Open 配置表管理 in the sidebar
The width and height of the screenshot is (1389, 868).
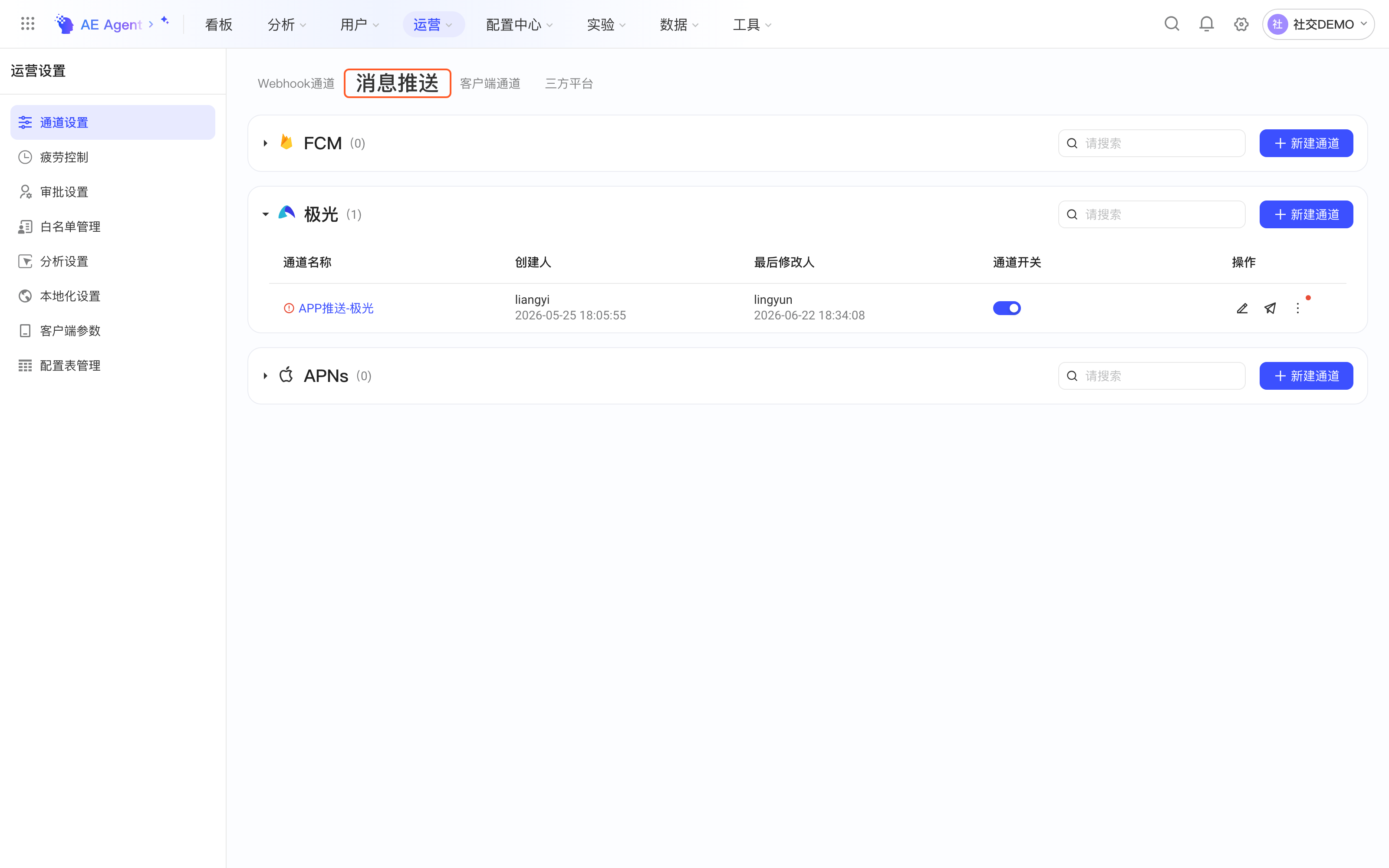(112, 366)
